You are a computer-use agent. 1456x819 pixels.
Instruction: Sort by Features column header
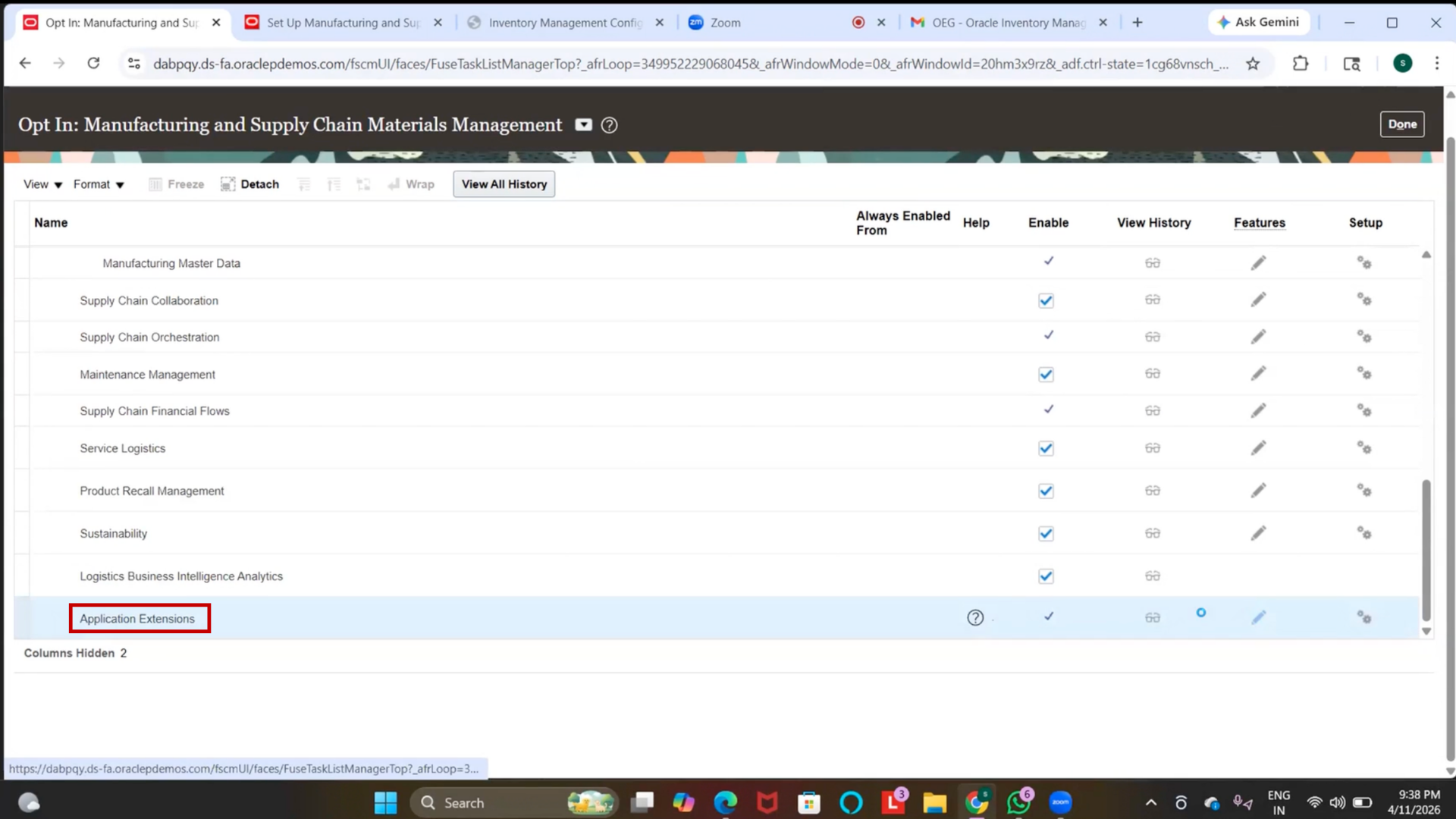pyautogui.click(x=1260, y=222)
